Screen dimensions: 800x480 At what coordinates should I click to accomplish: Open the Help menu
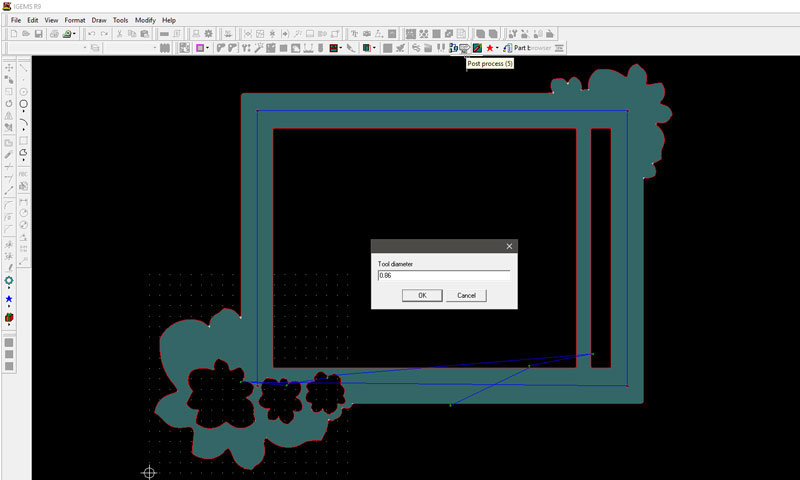[169, 20]
